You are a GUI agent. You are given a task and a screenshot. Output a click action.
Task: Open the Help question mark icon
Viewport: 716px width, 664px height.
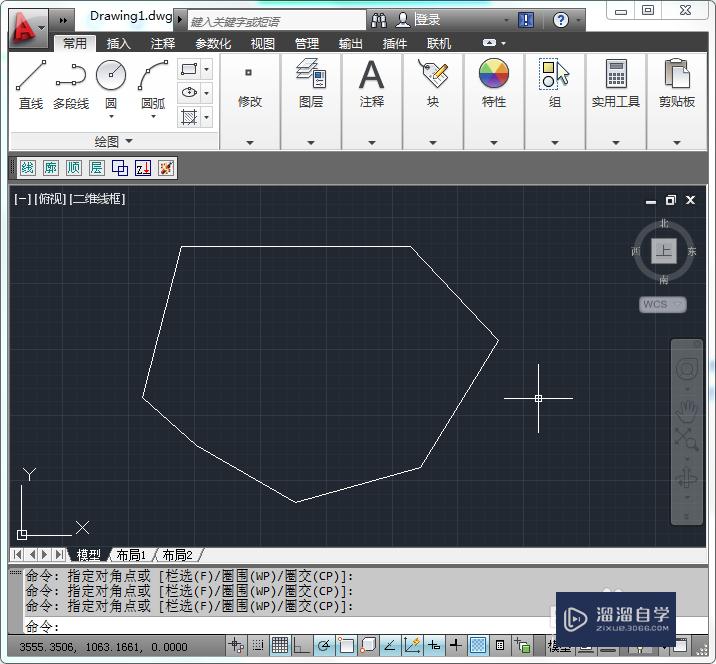(560, 20)
